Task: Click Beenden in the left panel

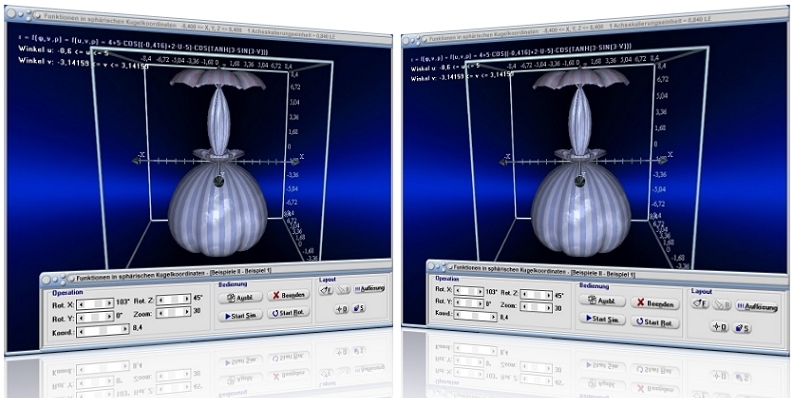Action: tap(288, 295)
